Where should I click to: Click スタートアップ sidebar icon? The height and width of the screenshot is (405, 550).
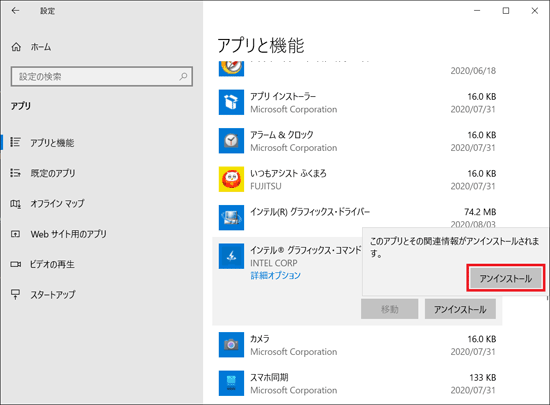[15, 294]
